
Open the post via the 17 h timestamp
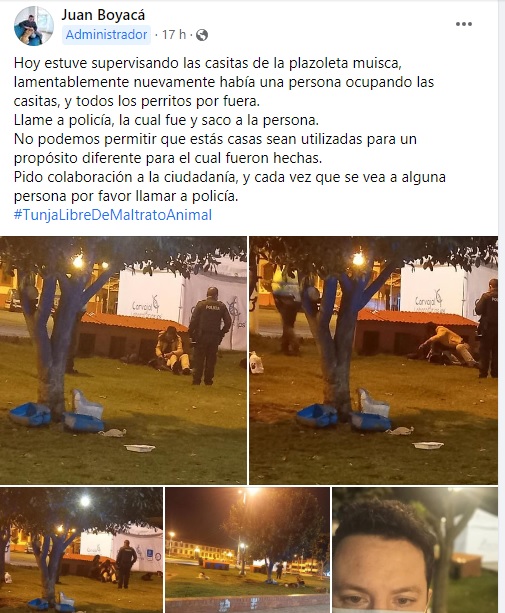[174, 35]
